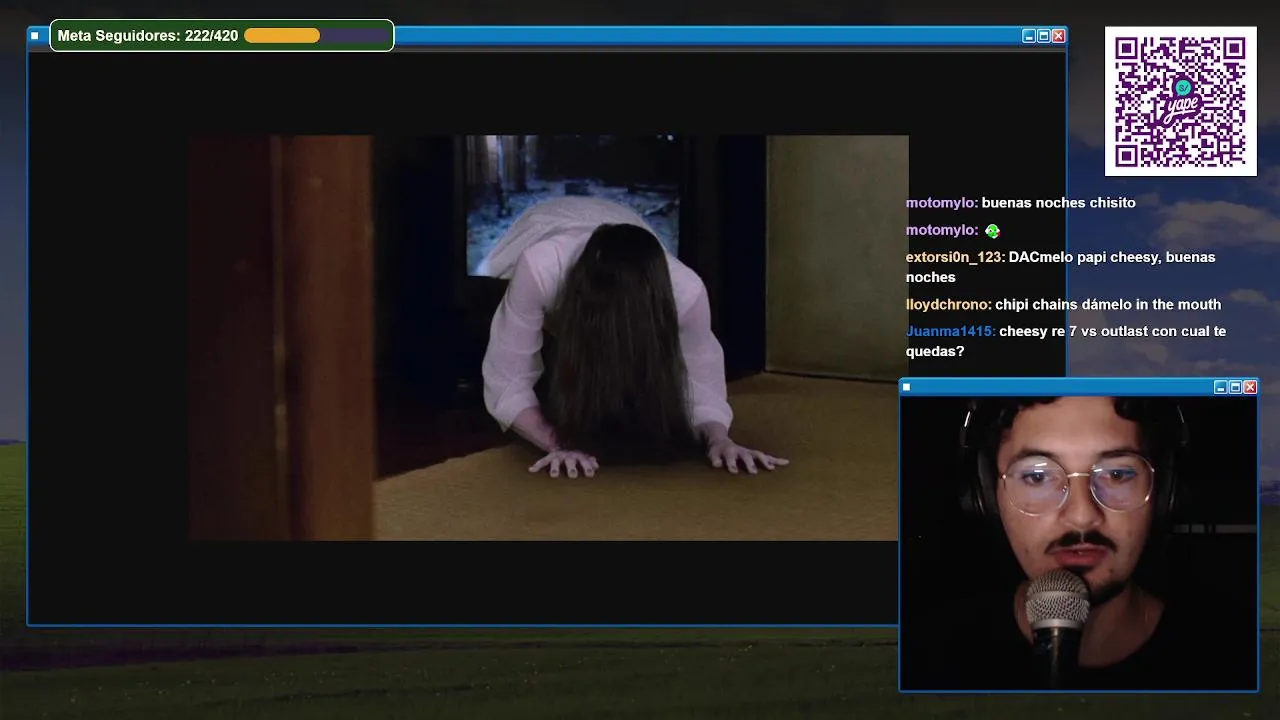The image size is (1280, 720).
Task: Click the movie scene in video window
Action: [x=548, y=338]
